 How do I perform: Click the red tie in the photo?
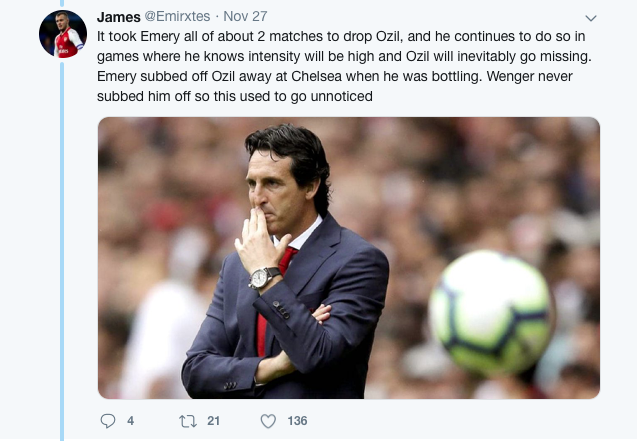click(271, 300)
